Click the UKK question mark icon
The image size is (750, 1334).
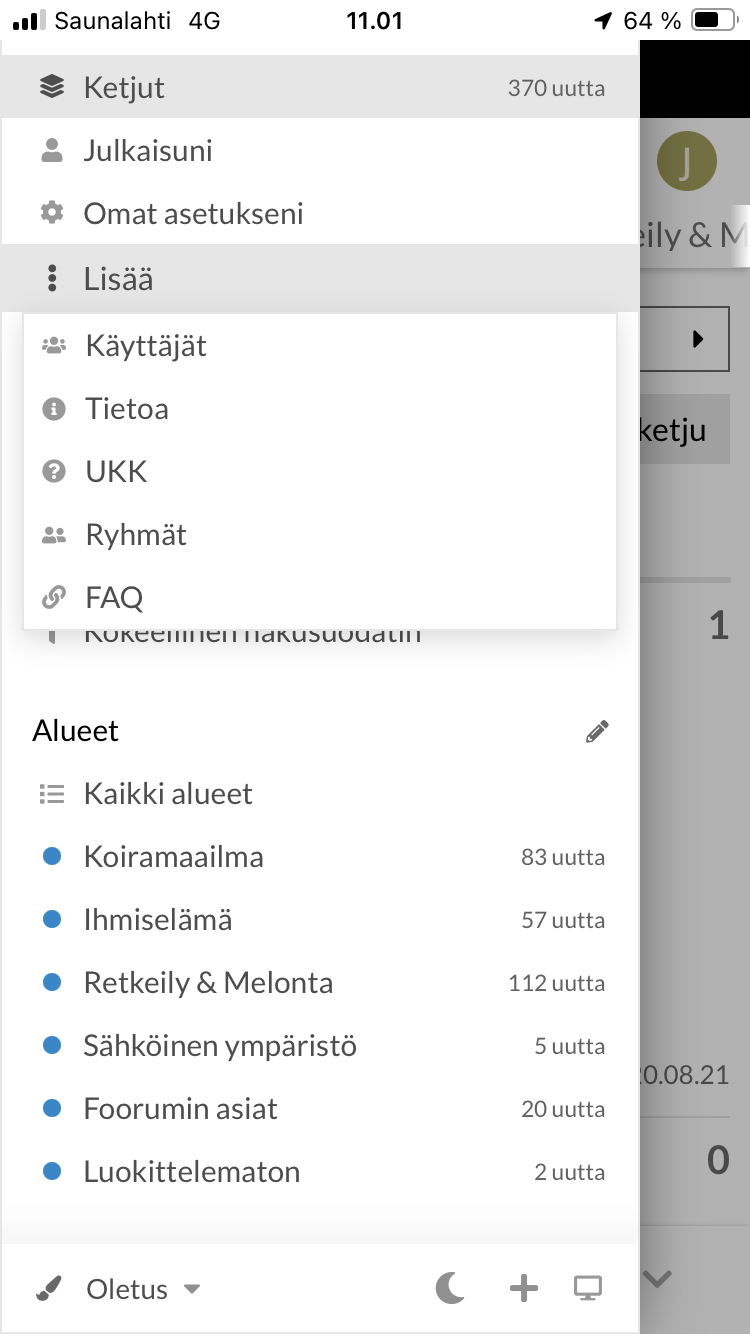[54, 472]
